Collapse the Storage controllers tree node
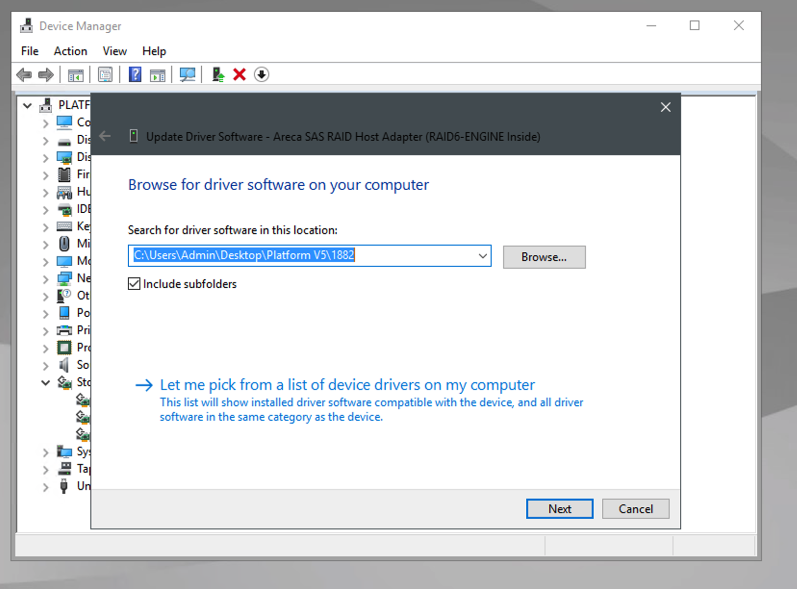Image resolution: width=797 pixels, height=589 pixels. click(46, 382)
